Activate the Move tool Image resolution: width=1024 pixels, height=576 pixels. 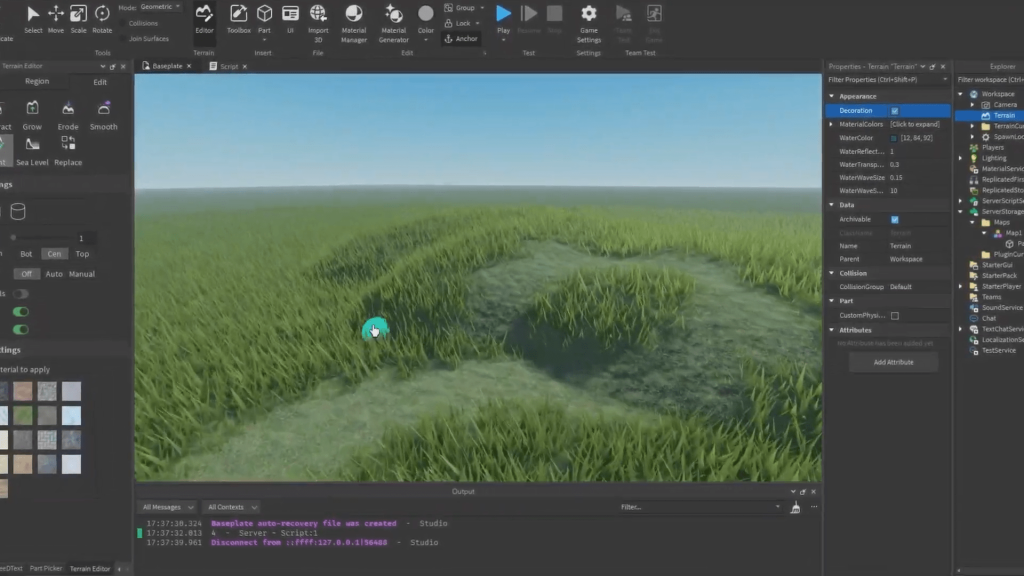(x=56, y=19)
